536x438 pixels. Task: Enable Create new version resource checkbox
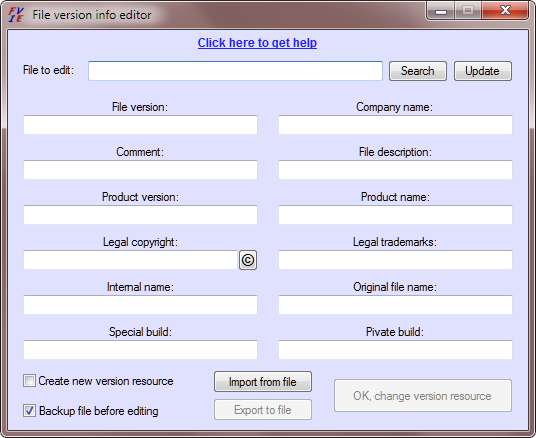29,381
